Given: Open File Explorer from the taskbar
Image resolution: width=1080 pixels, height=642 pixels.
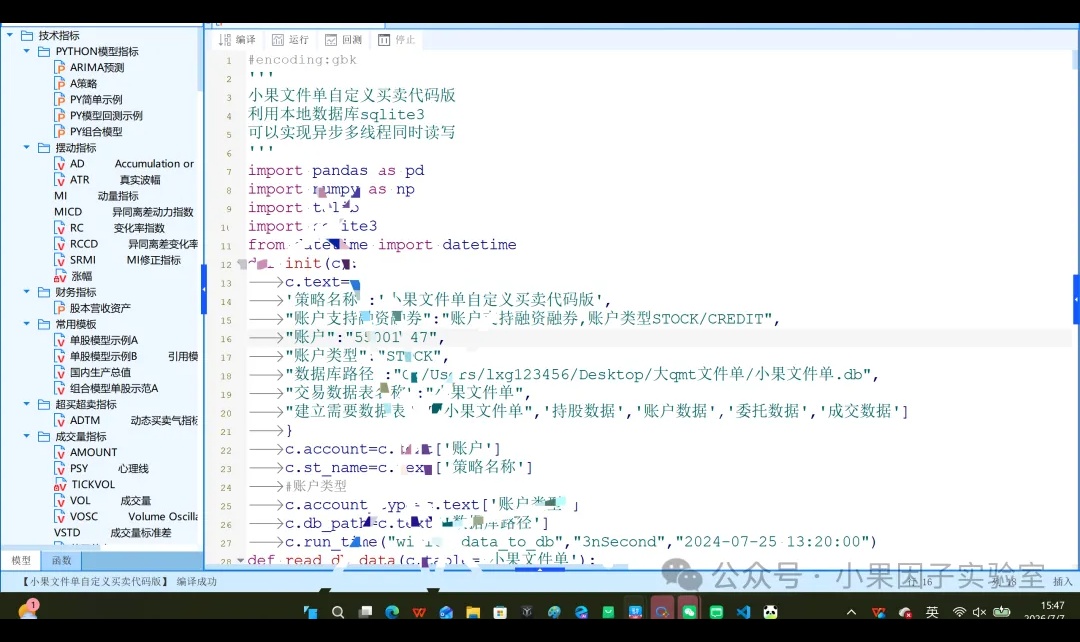Looking at the screenshot, I should point(472,612).
